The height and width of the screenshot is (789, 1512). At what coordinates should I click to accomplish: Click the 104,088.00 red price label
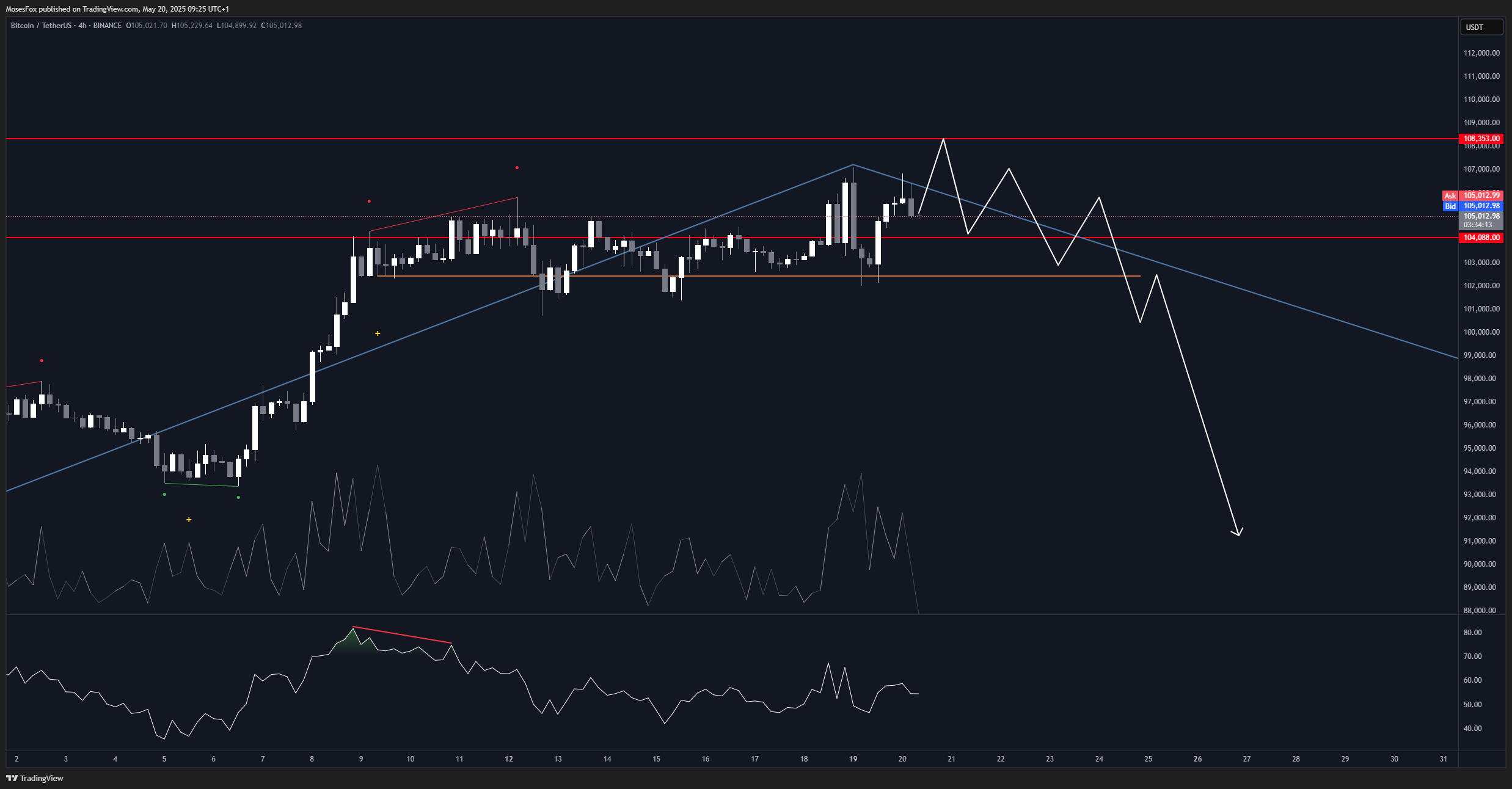click(x=1481, y=238)
